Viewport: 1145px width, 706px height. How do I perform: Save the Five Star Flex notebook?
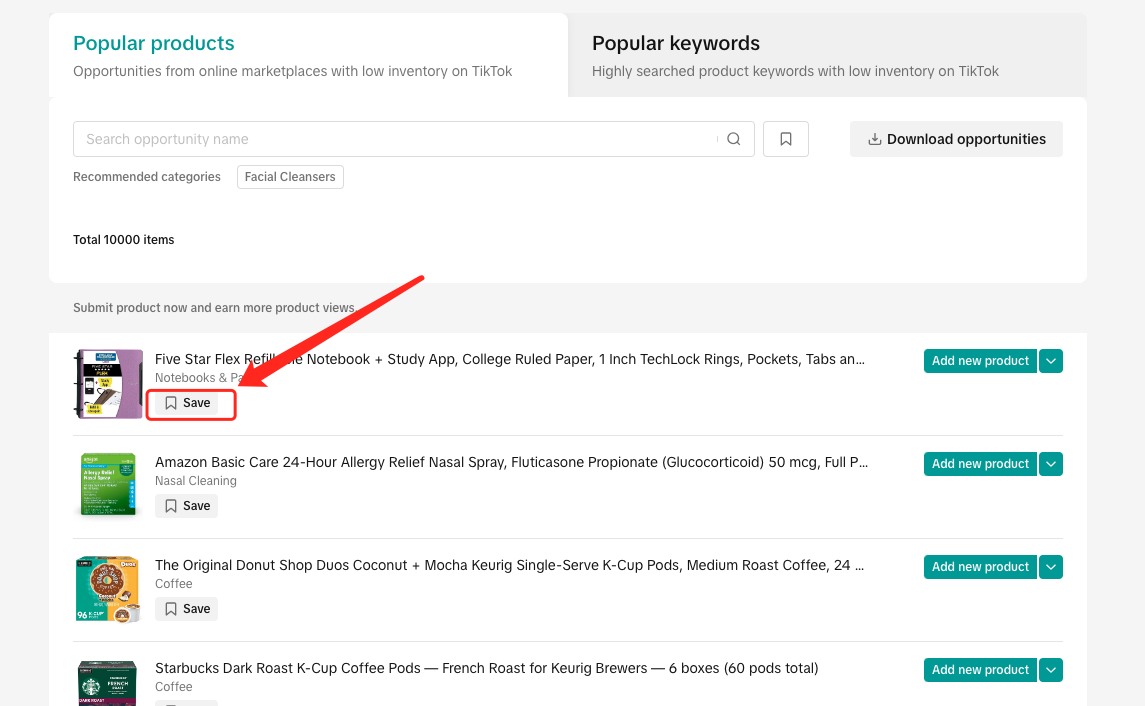point(187,403)
